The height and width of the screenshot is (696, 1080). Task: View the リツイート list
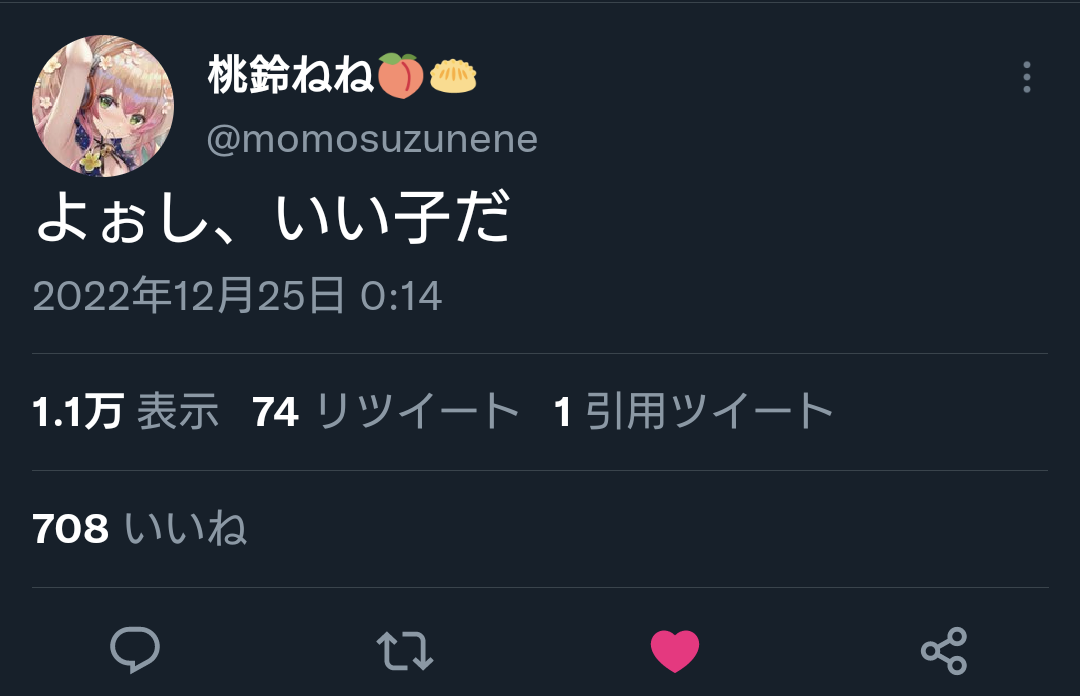point(417,411)
